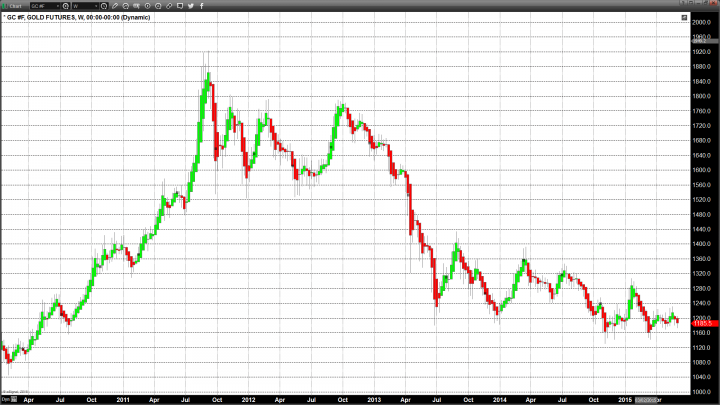Expand the GC #F symbol dropdown arrow
The width and height of the screenshot is (720, 405).
(58, 6)
